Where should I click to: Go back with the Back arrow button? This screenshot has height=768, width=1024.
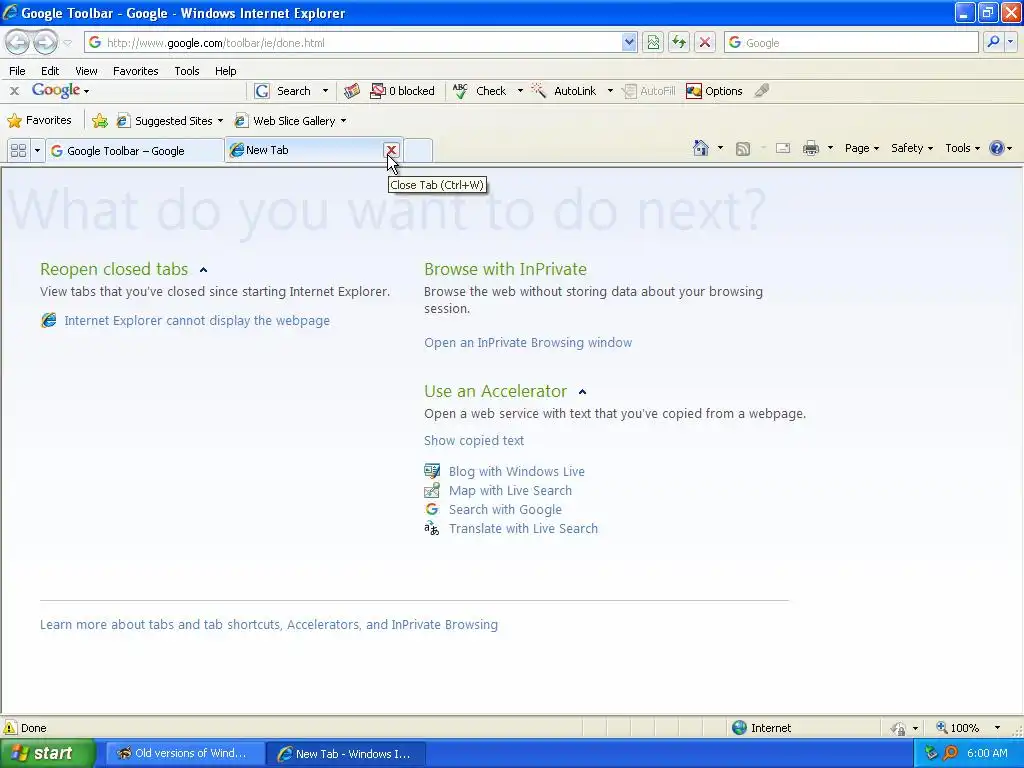coord(18,42)
